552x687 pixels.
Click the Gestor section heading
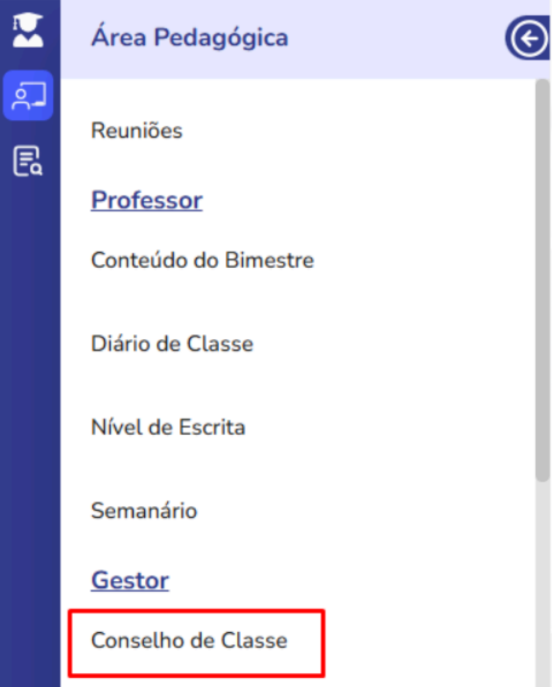coord(130,581)
